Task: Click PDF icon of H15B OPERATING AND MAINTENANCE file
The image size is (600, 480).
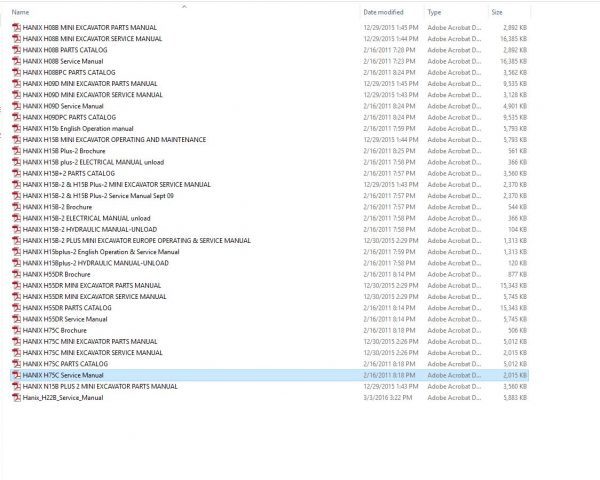Action: [x=16, y=140]
